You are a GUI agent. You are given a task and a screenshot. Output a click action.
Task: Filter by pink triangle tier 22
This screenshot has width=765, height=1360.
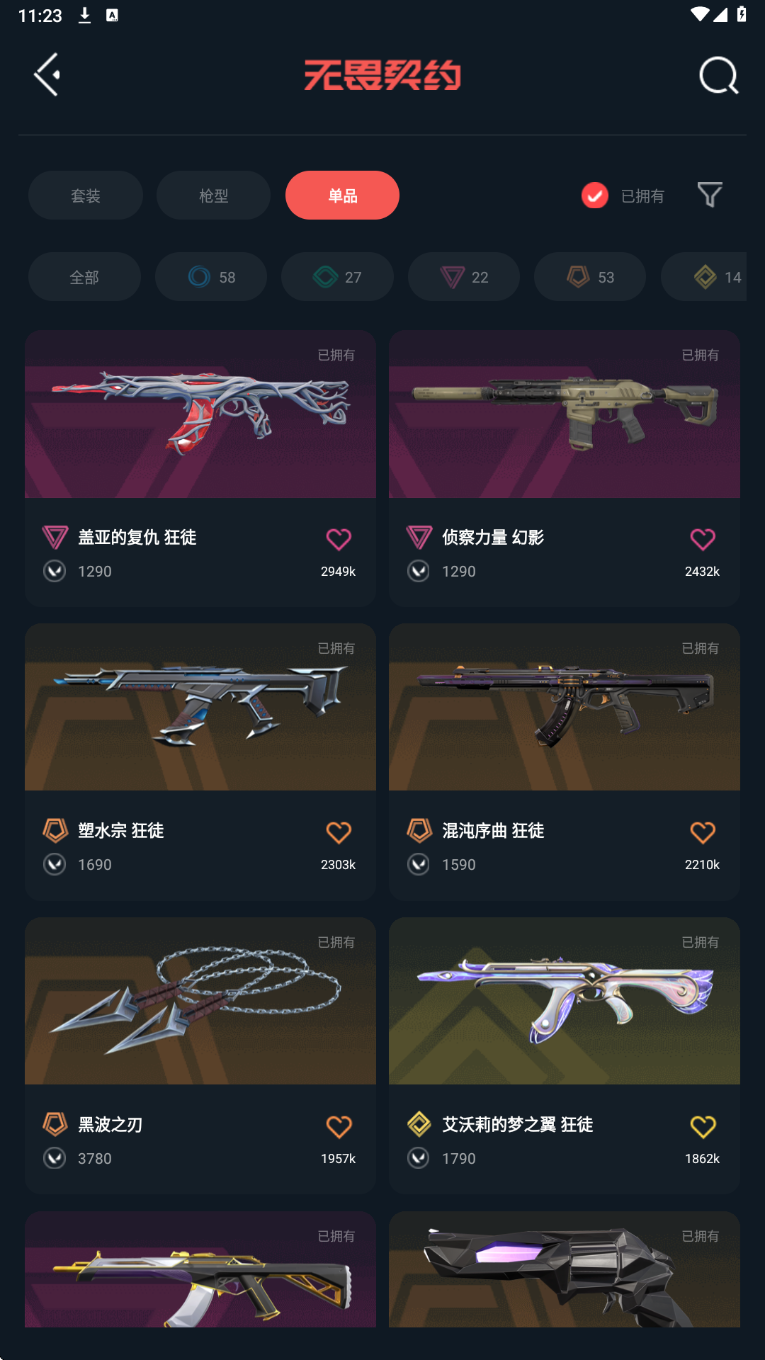click(x=464, y=277)
